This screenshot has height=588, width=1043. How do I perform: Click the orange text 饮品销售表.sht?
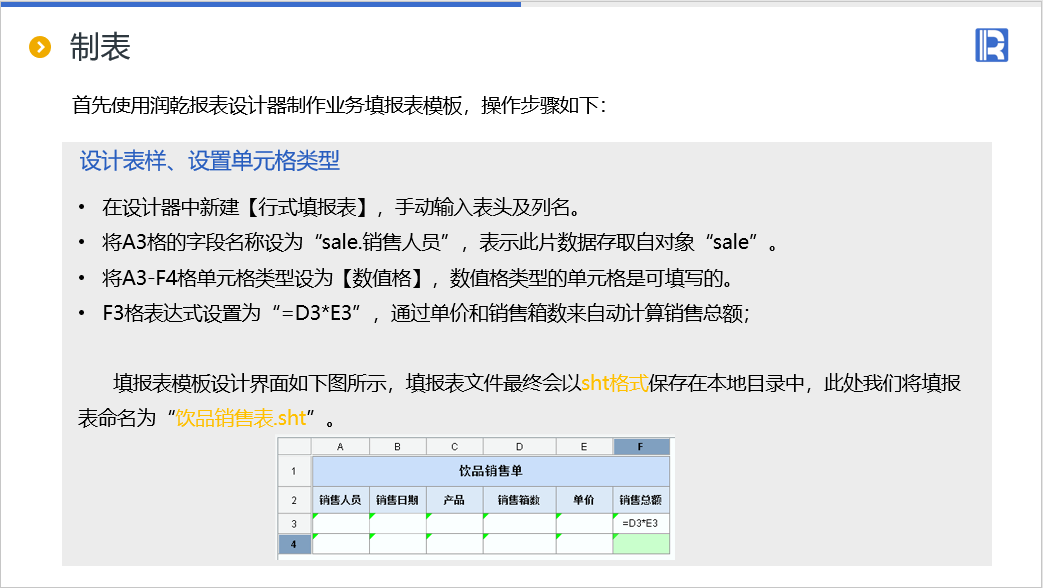241,418
